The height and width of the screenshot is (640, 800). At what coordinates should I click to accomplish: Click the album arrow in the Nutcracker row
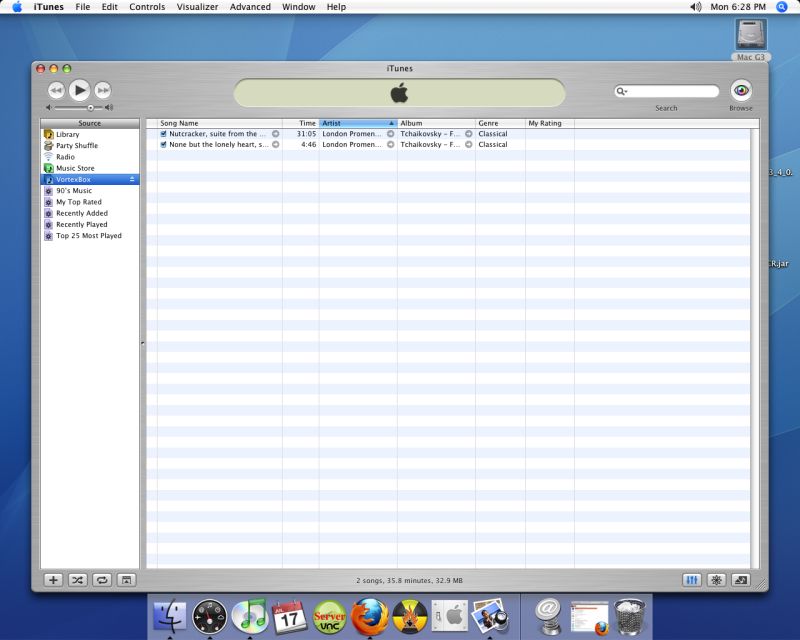coord(468,134)
